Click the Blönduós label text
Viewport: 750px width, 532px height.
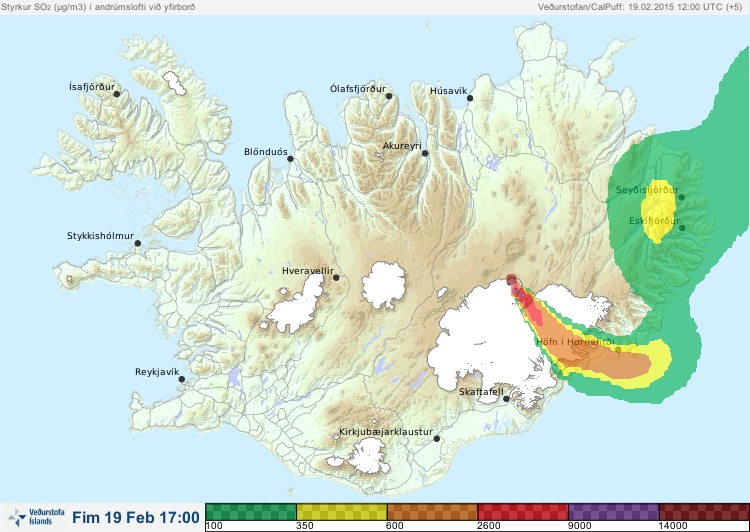coord(266,152)
